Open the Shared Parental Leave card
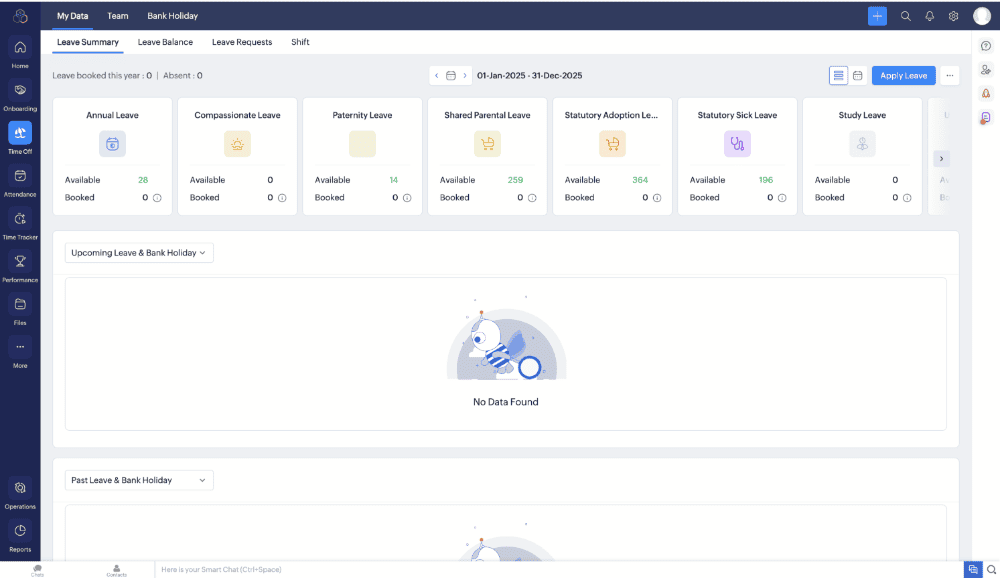Viewport: 1000px width, 578px height. [x=487, y=156]
